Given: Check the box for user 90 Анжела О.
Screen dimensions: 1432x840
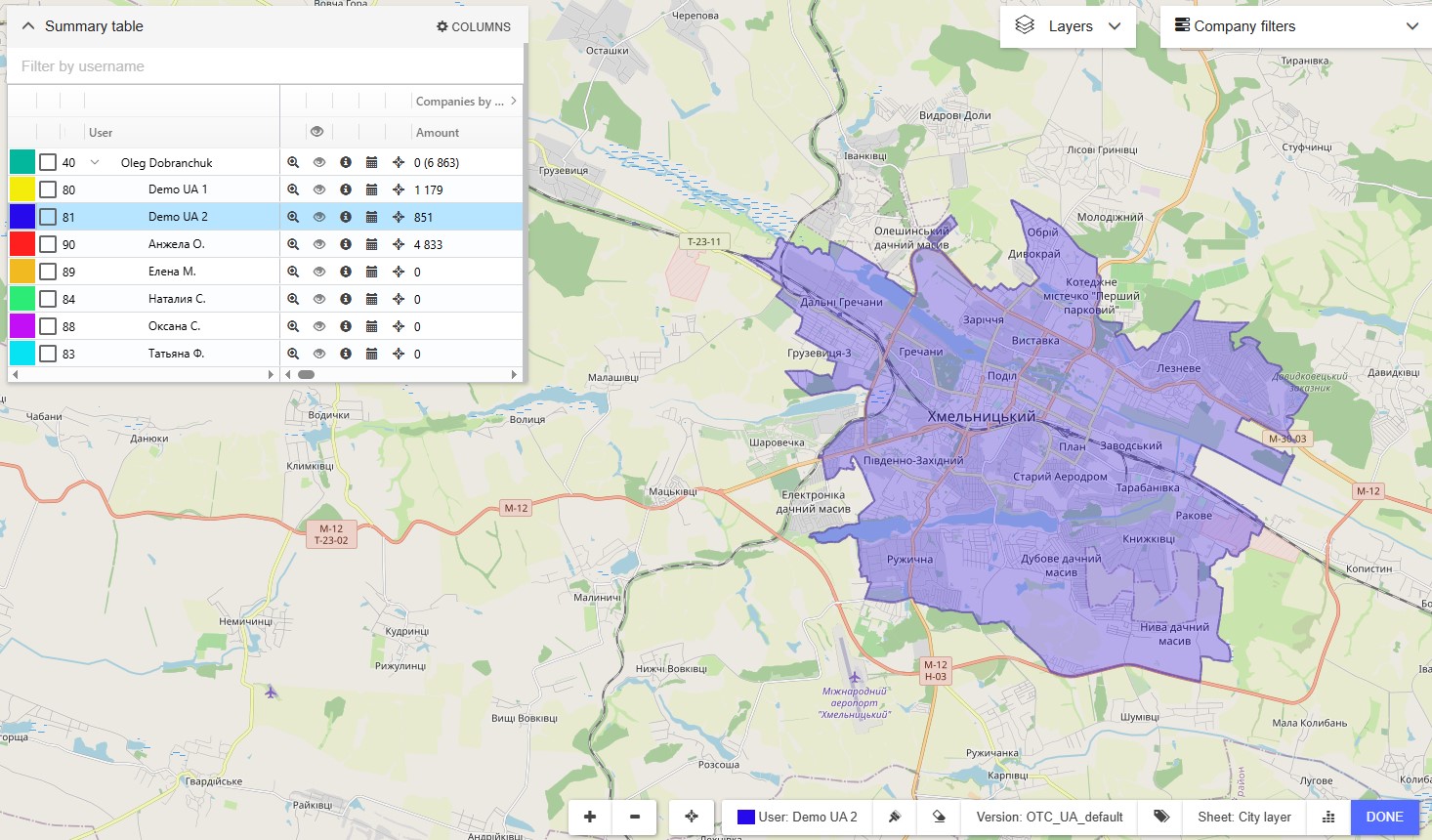Looking at the screenshot, I should (x=48, y=244).
